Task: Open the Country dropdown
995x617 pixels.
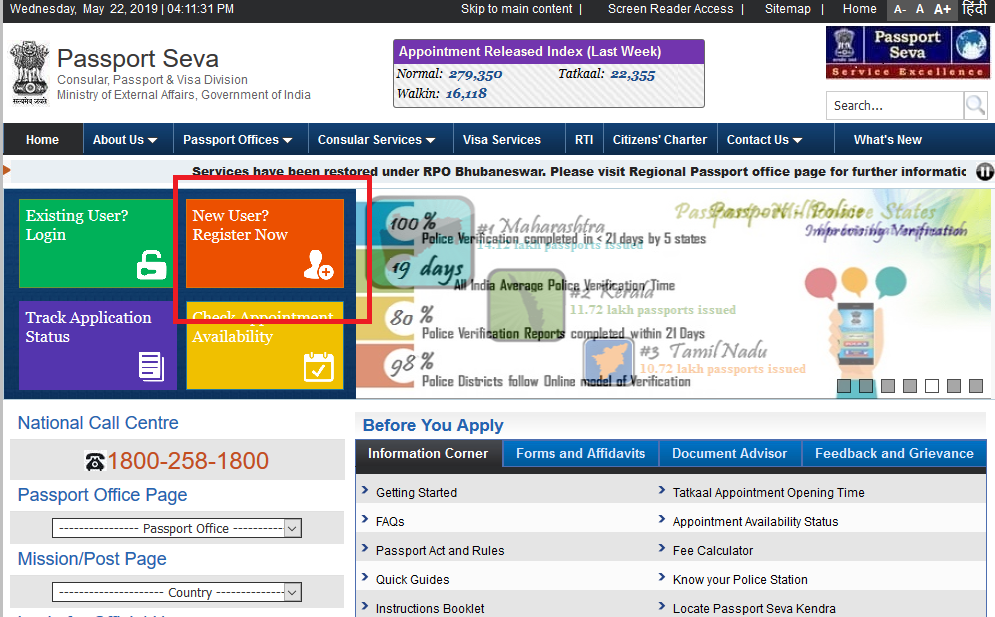Action: click(x=290, y=591)
